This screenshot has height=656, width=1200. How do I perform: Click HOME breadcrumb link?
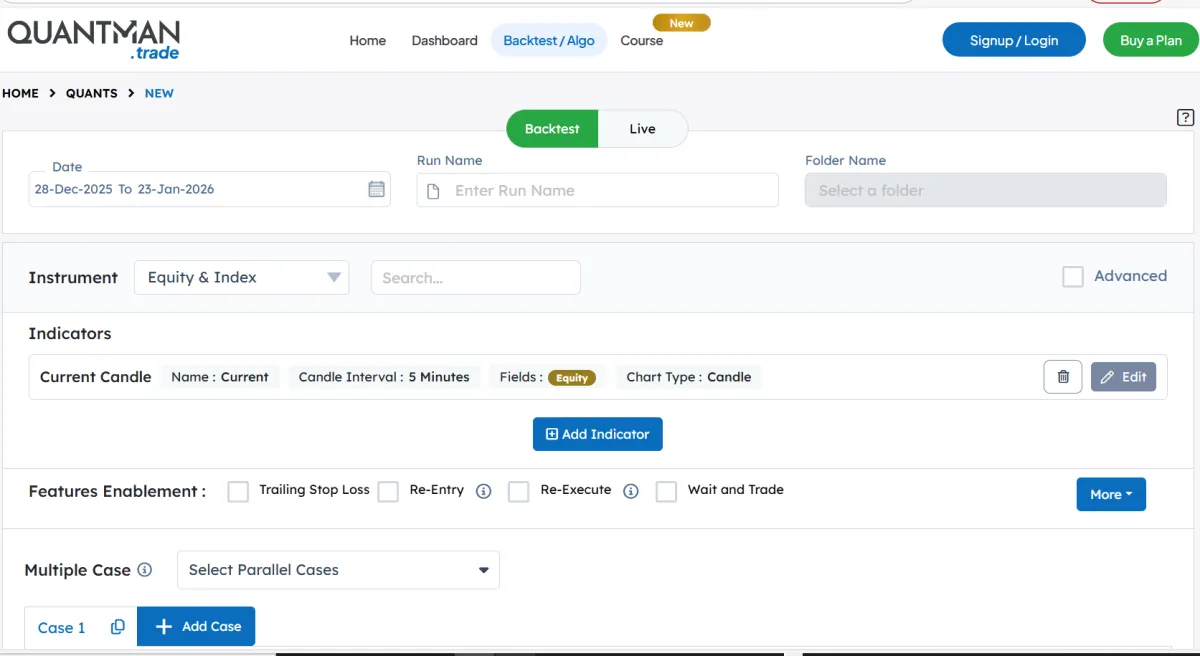(x=20, y=93)
